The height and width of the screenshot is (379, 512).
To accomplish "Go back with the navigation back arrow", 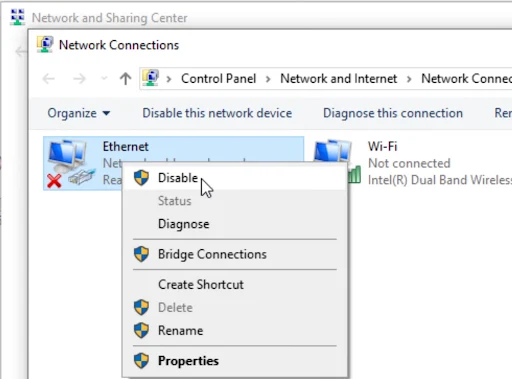I will pyautogui.click(x=49, y=79).
